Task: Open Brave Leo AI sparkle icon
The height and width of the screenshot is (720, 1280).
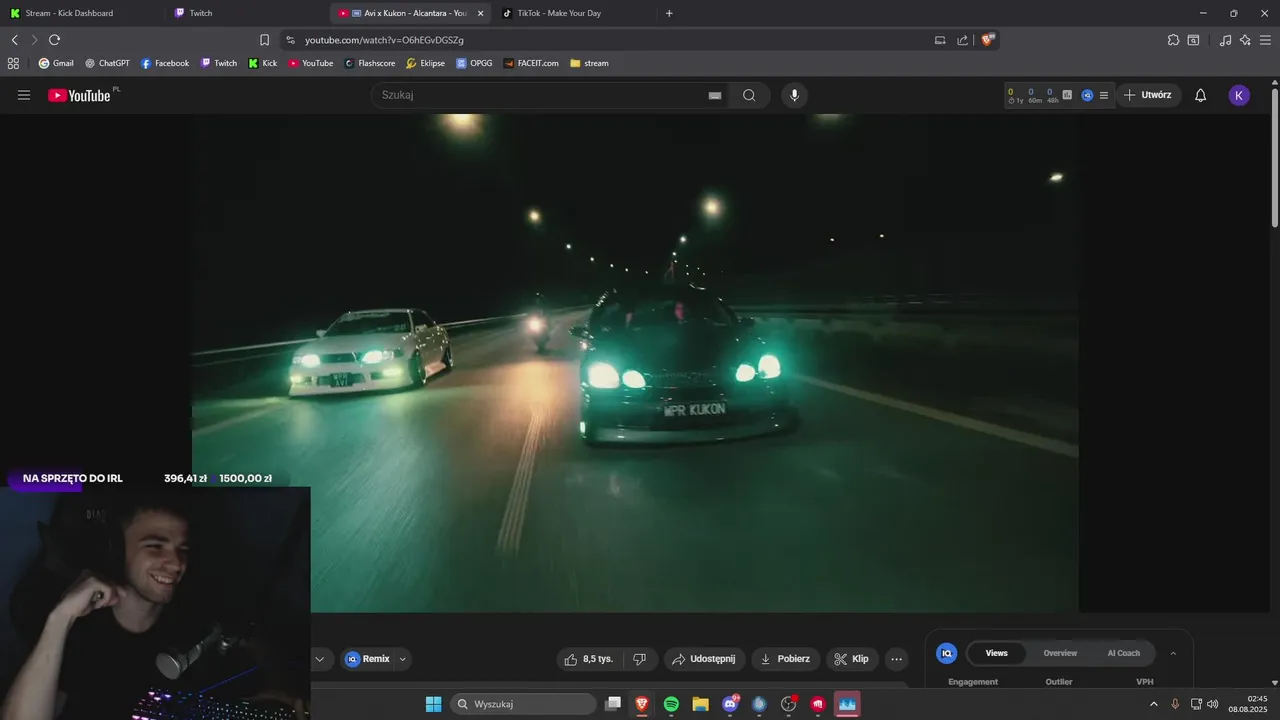Action: coord(1245,40)
